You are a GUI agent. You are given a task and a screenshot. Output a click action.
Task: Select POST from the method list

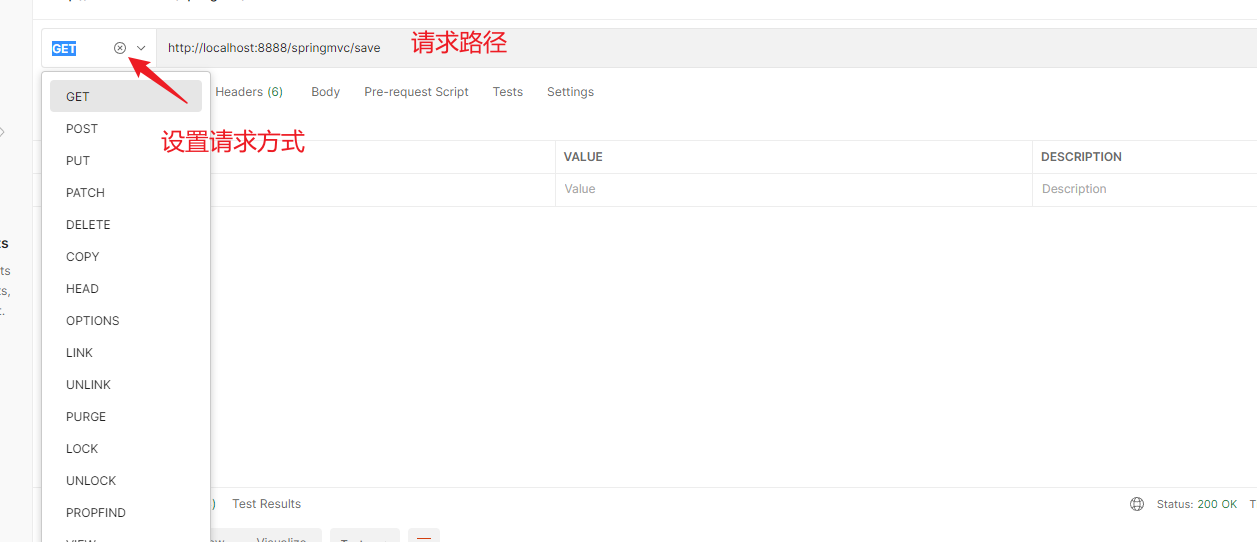pos(82,129)
